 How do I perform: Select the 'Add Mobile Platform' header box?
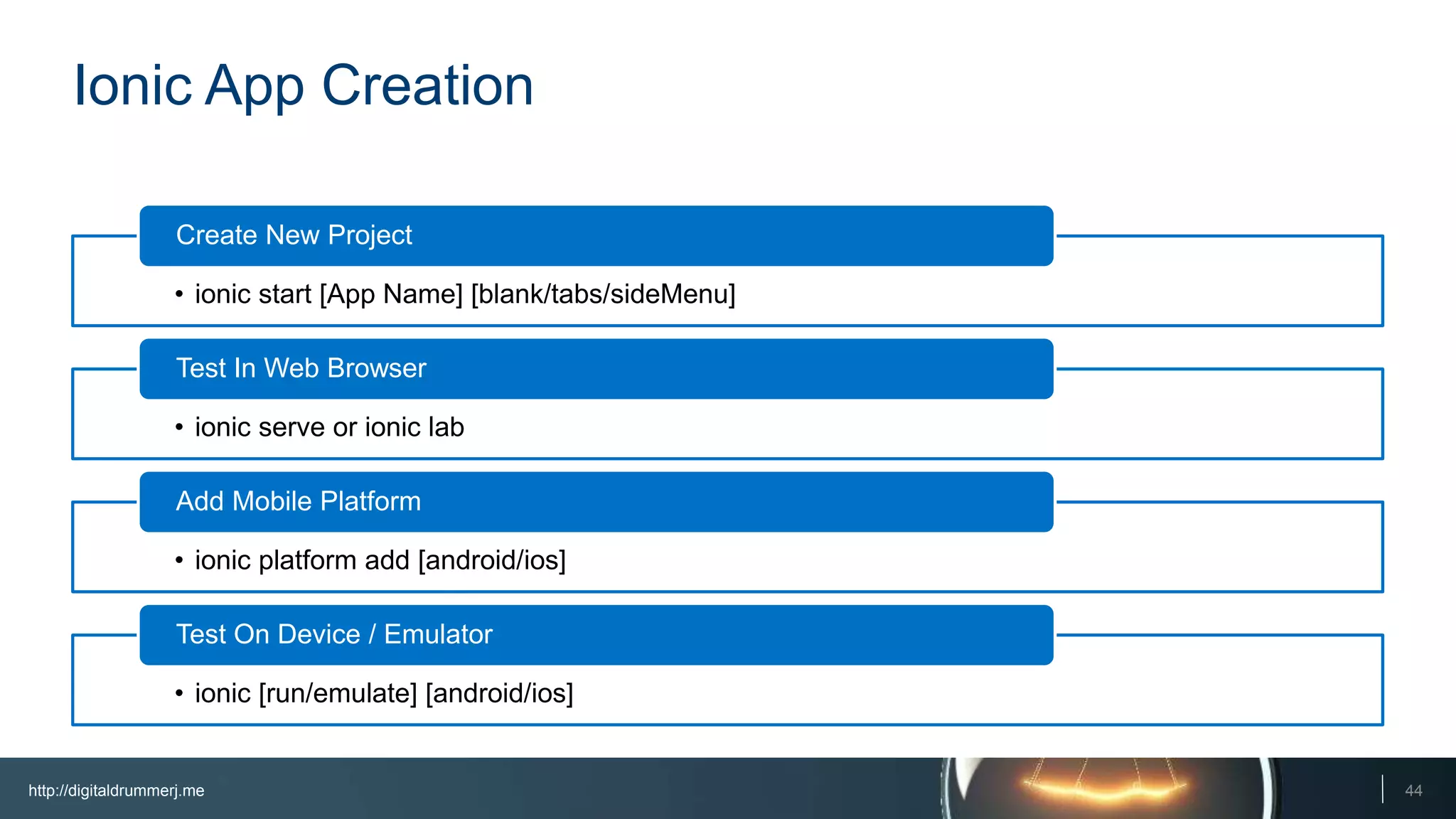(x=596, y=502)
